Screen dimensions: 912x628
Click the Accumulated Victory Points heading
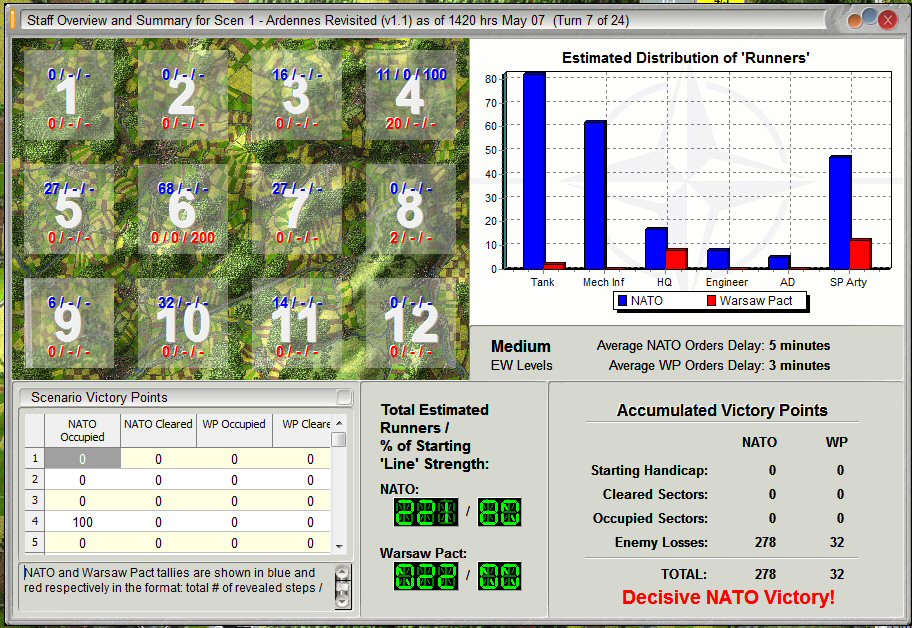pos(722,410)
